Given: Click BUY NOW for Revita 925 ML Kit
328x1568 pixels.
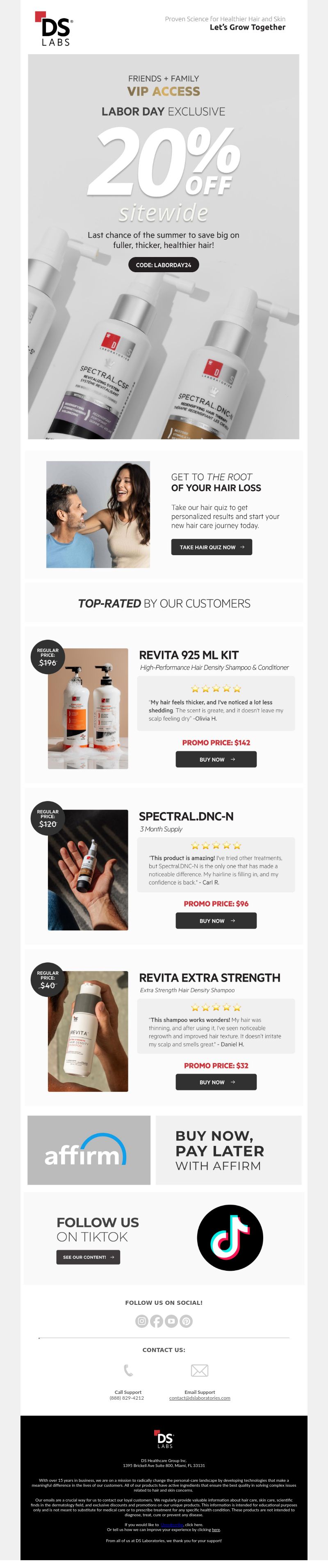Looking at the screenshot, I should coord(216,759).
